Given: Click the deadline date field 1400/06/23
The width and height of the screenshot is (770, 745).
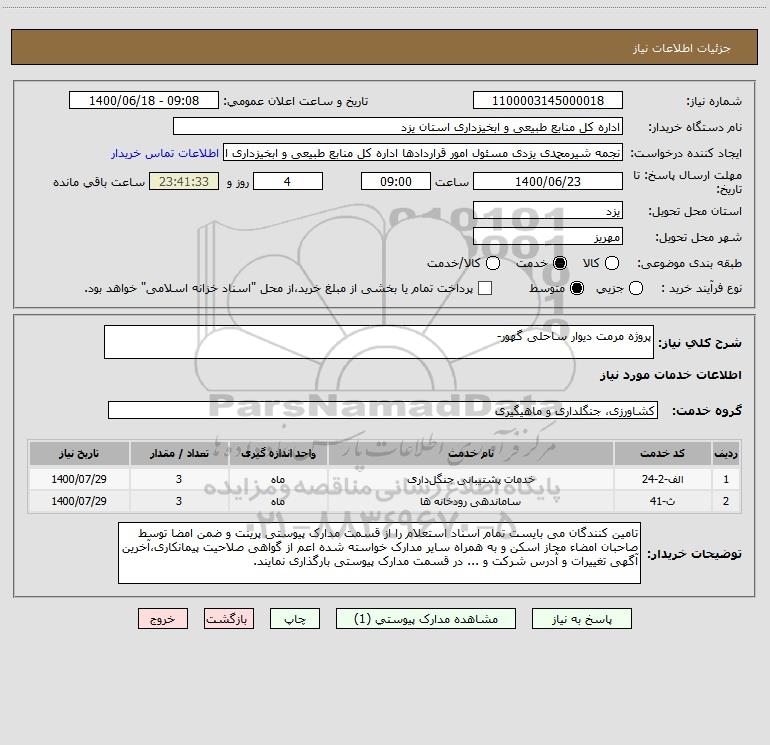Looking at the screenshot, I should coord(548,181).
